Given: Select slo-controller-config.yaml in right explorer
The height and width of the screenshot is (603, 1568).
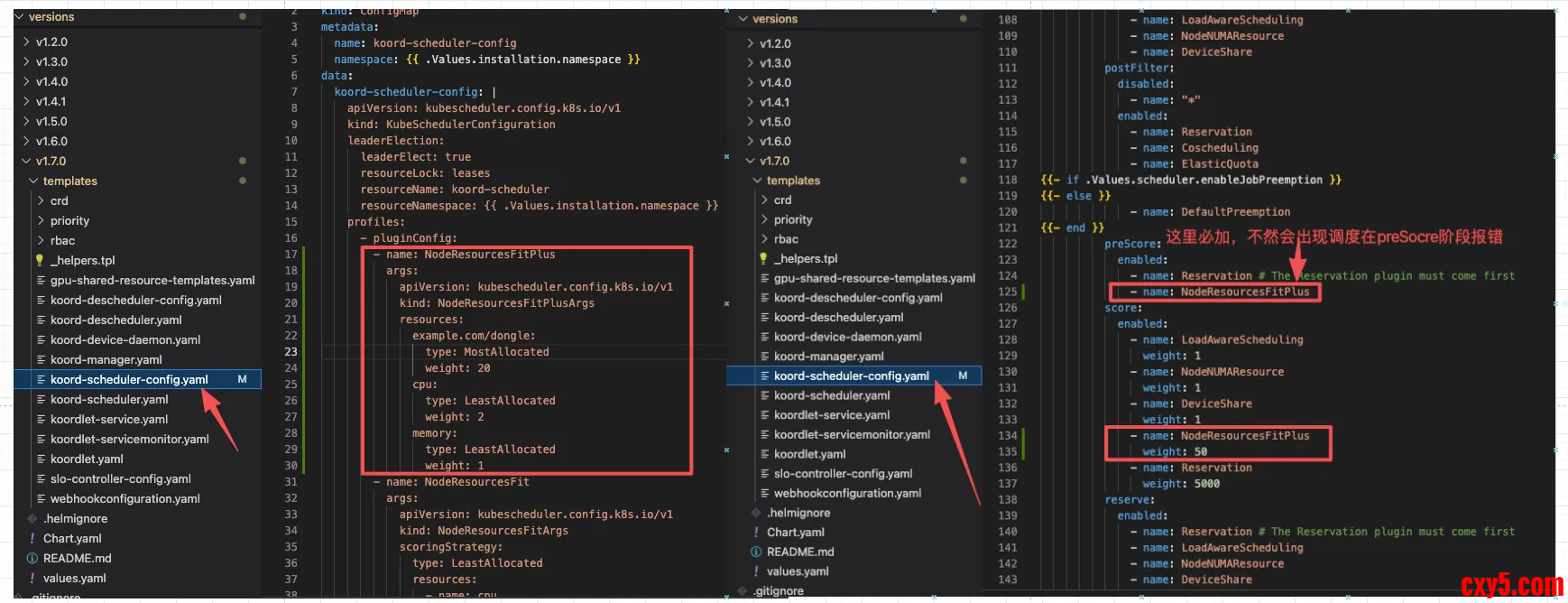Looking at the screenshot, I should 843,473.
